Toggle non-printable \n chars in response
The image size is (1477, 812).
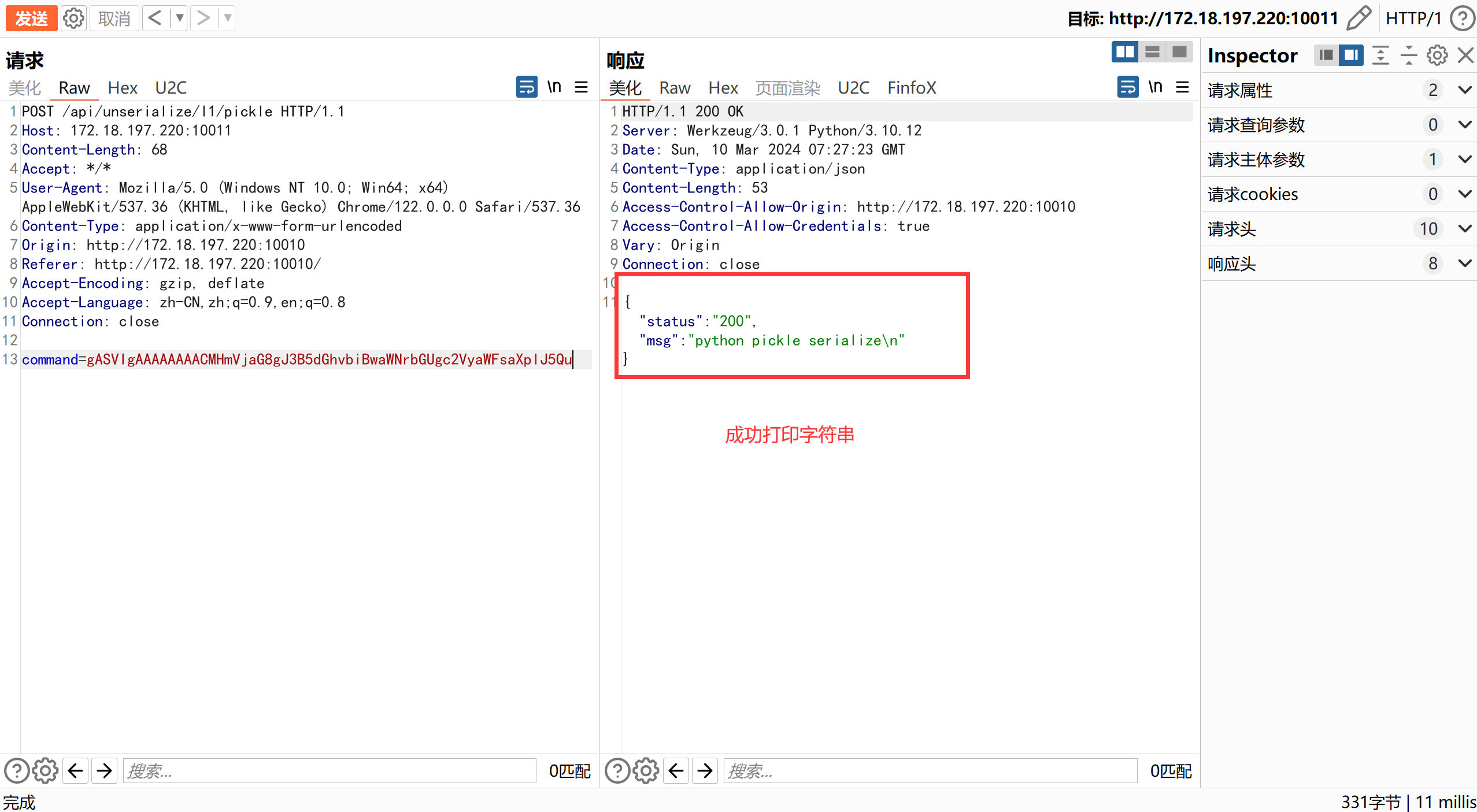point(1155,87)
